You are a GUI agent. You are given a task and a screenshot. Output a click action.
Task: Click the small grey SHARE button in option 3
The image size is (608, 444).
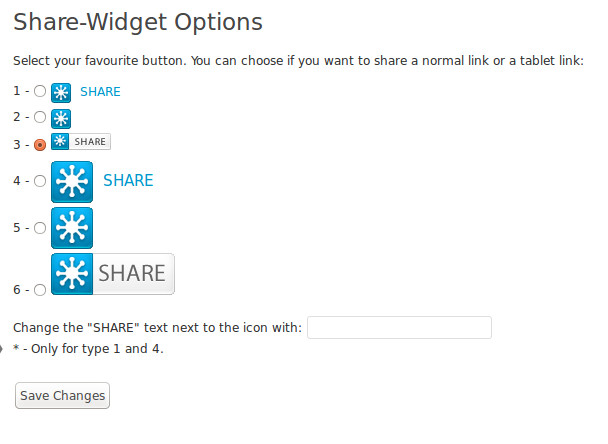[81, 142]
